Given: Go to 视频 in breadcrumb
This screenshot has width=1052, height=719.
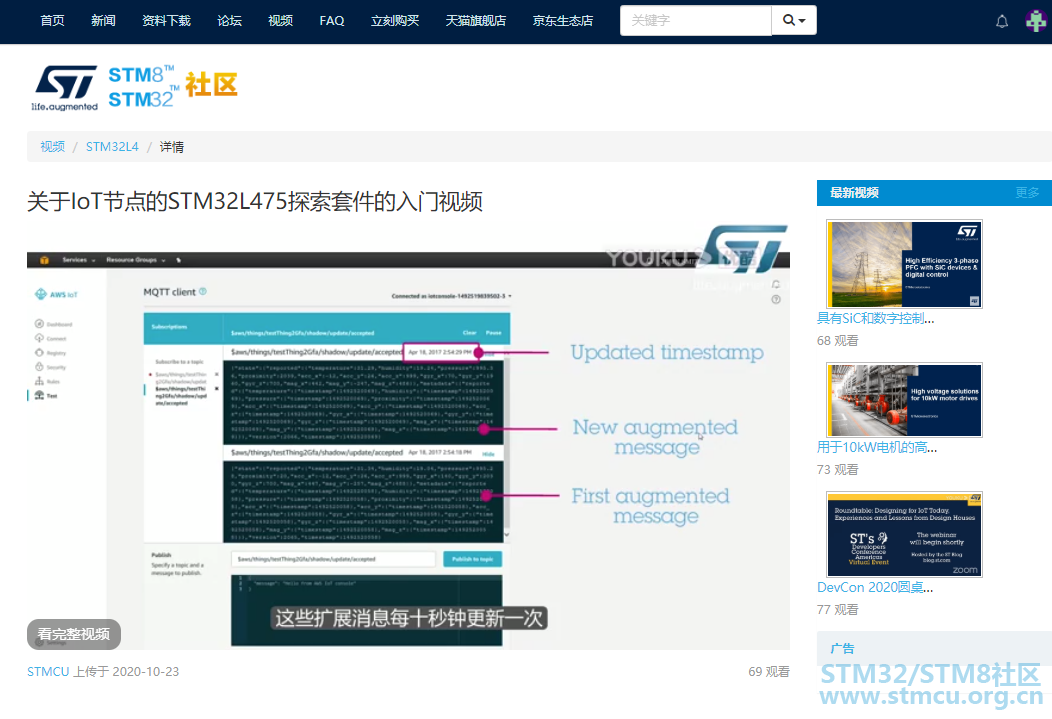Looking at the screenshot, I should [x=52, y=147].
